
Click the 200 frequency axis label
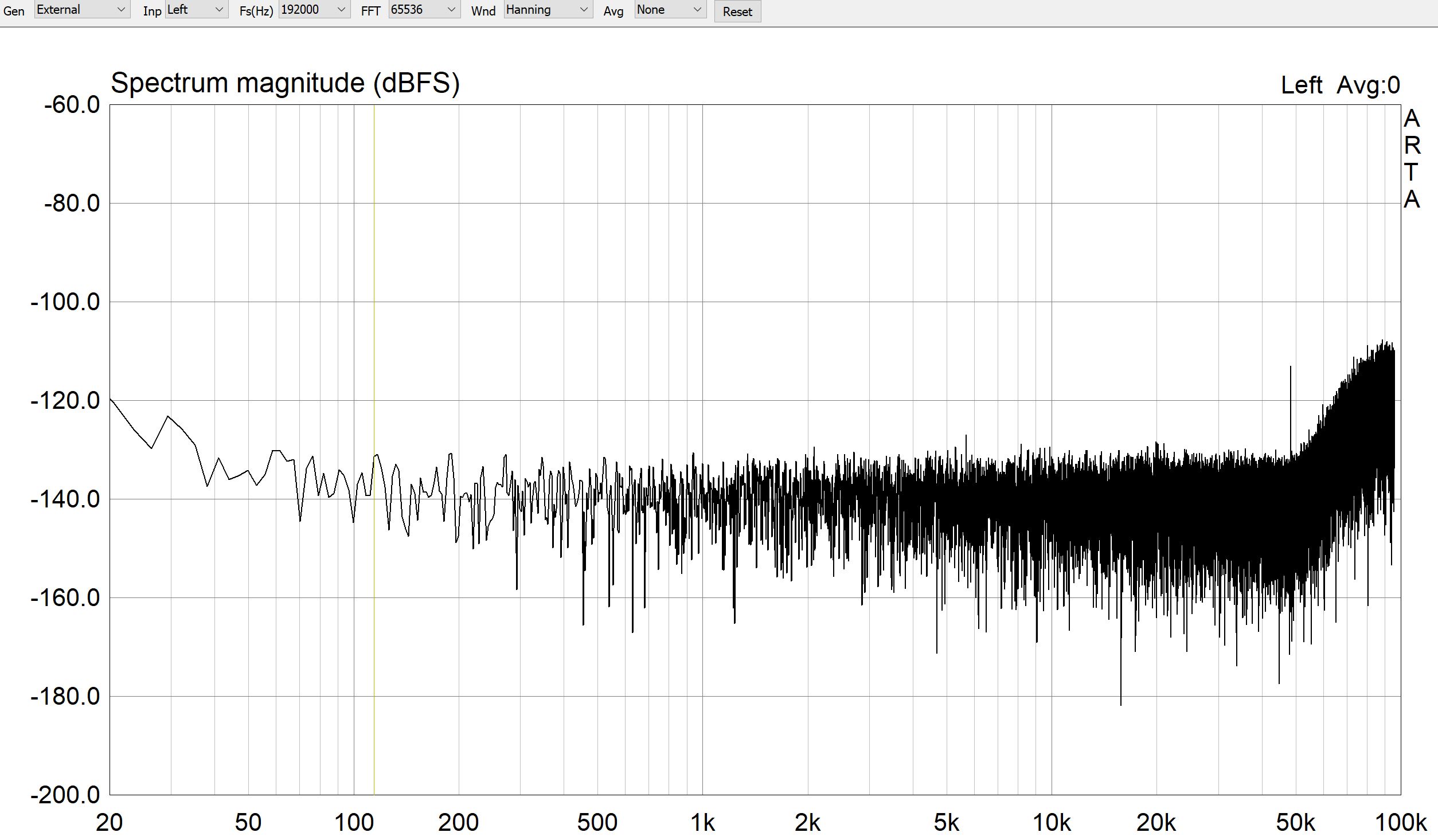(x=458, y=823)
